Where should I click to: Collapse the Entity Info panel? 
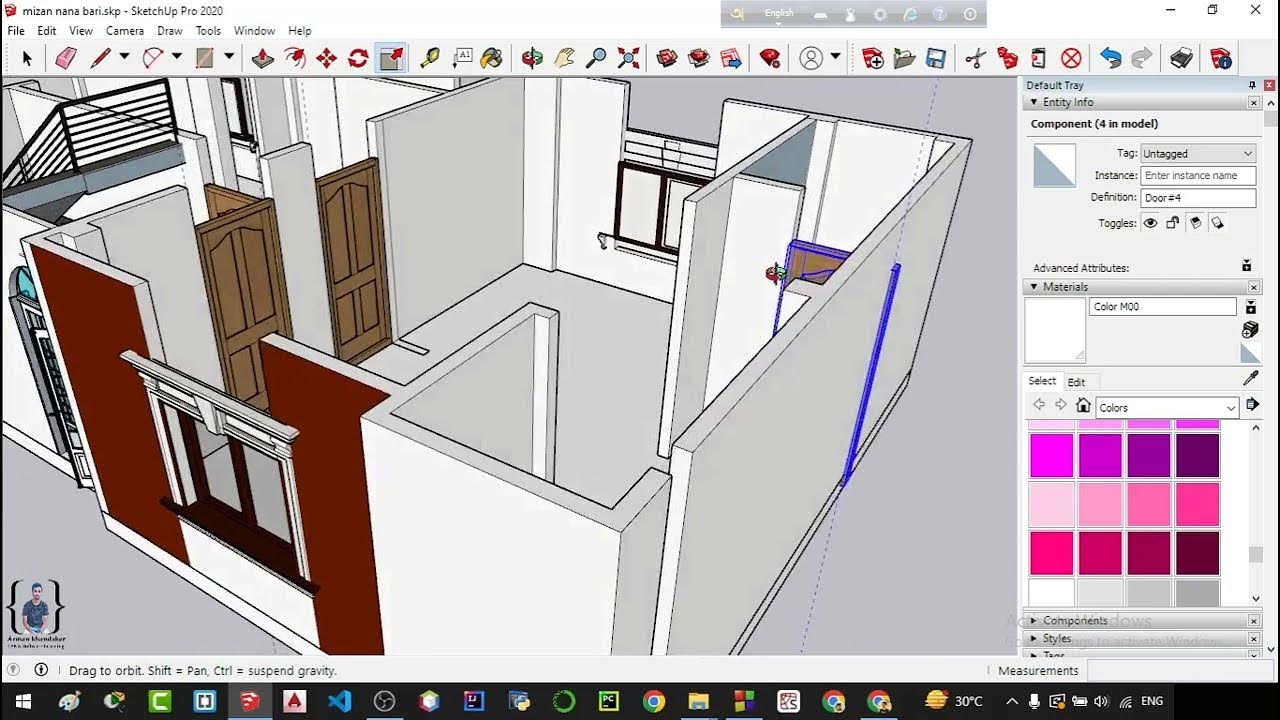point(1034,102)
